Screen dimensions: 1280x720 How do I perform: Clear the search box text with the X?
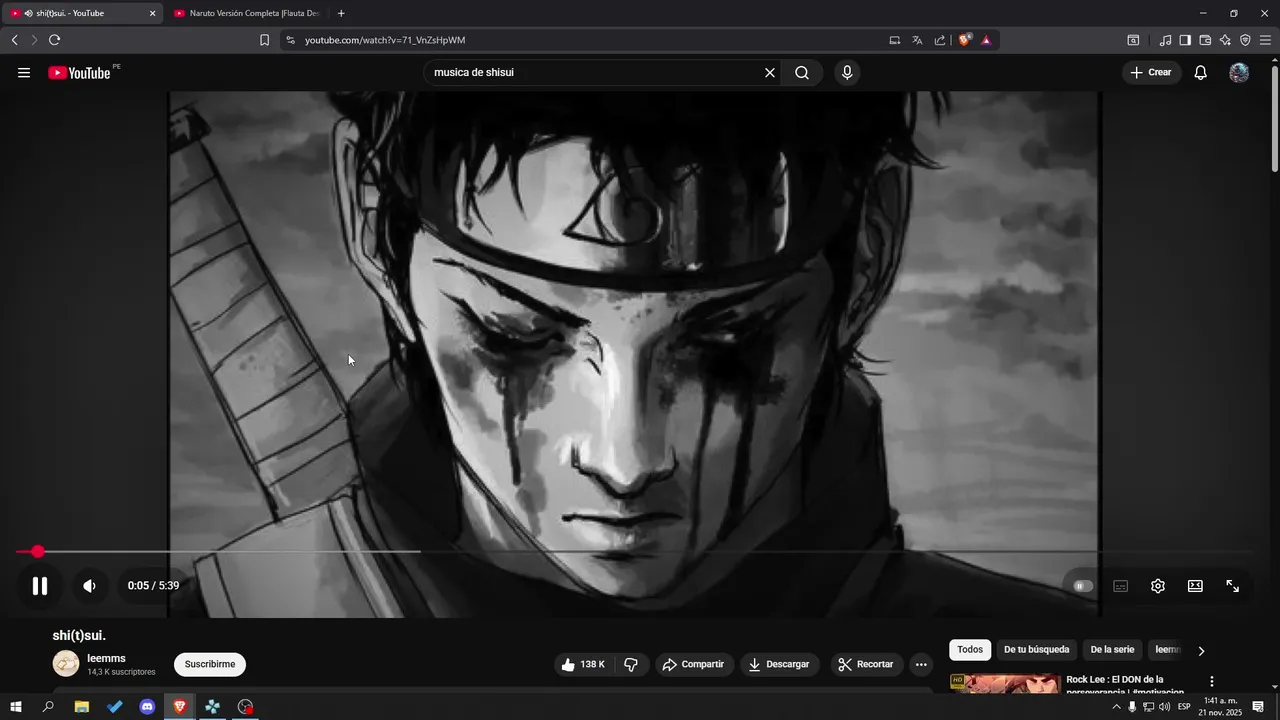770,72
